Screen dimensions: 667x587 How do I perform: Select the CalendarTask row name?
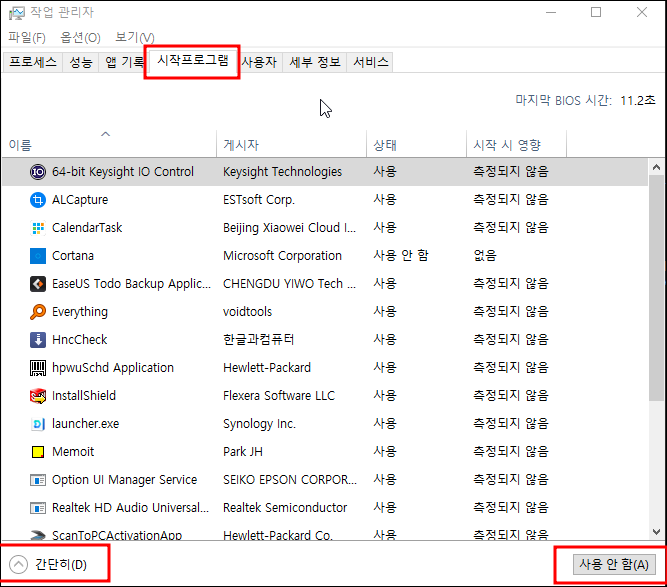[87, 228]
